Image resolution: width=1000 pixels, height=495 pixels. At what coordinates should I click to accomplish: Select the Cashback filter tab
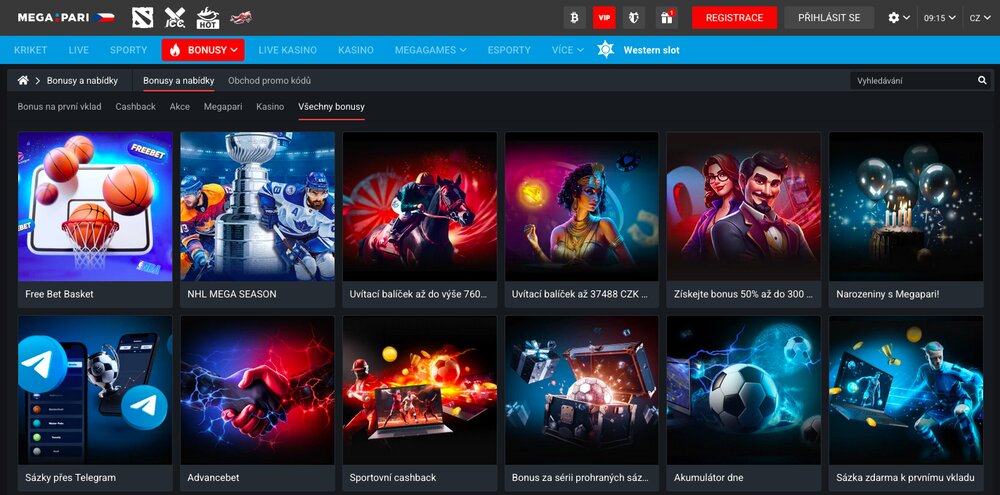tap(135, 107)
